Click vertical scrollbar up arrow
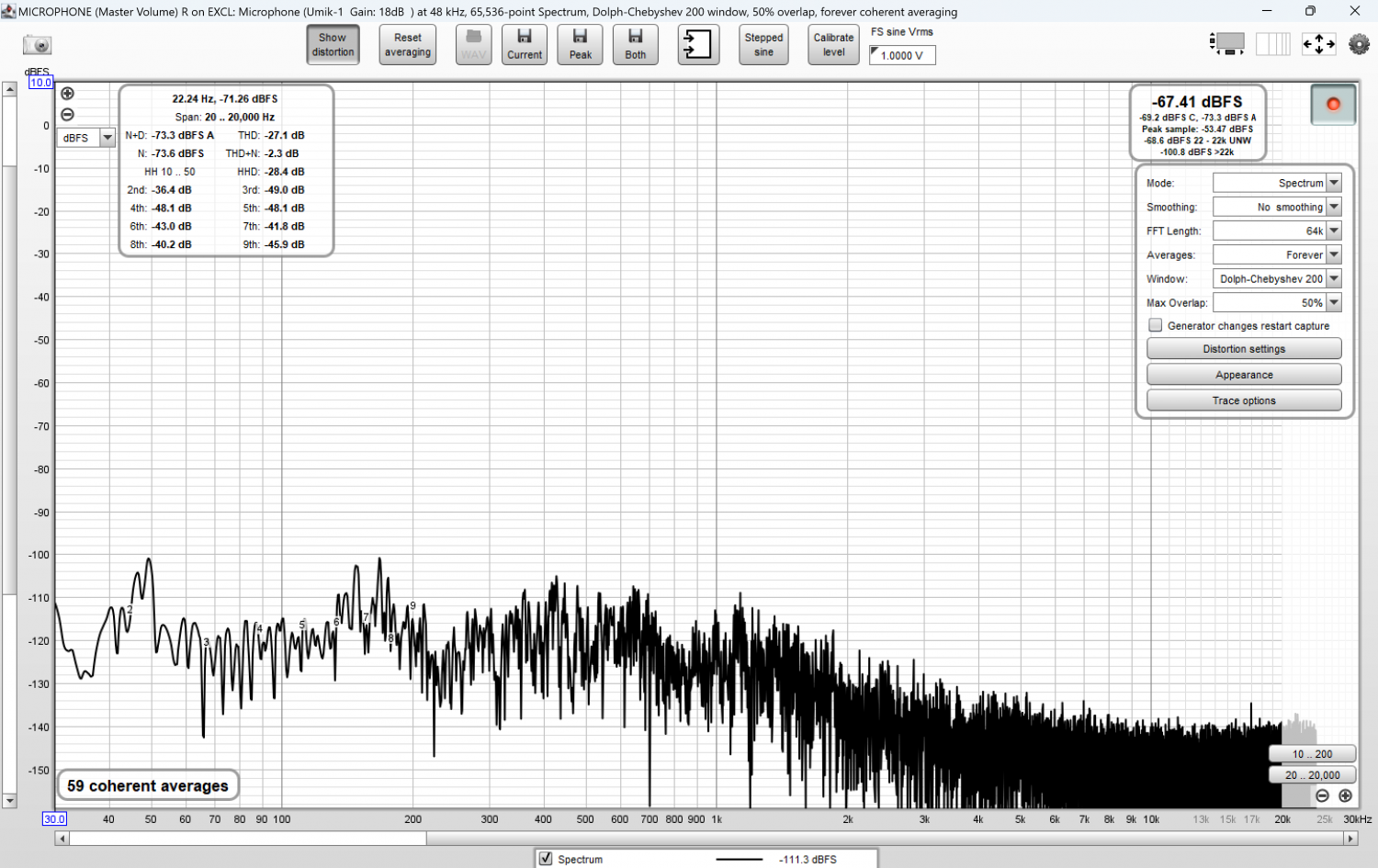The image size is (1378, 868). coord(9,89)
